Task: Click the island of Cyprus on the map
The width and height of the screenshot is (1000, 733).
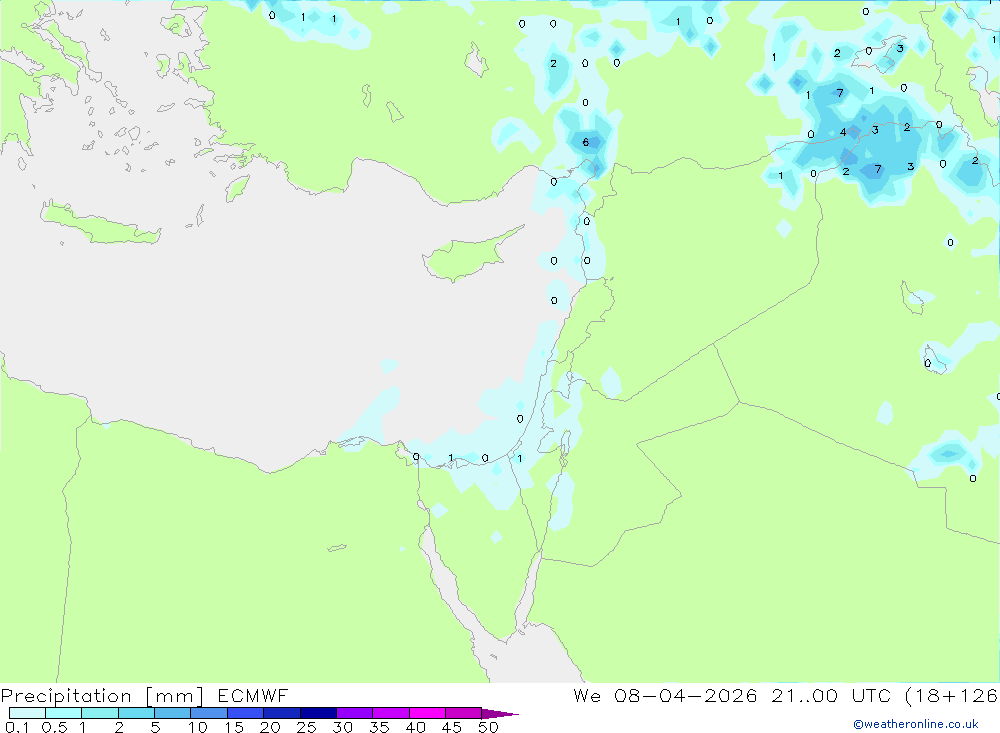Action: click(468, 256)
